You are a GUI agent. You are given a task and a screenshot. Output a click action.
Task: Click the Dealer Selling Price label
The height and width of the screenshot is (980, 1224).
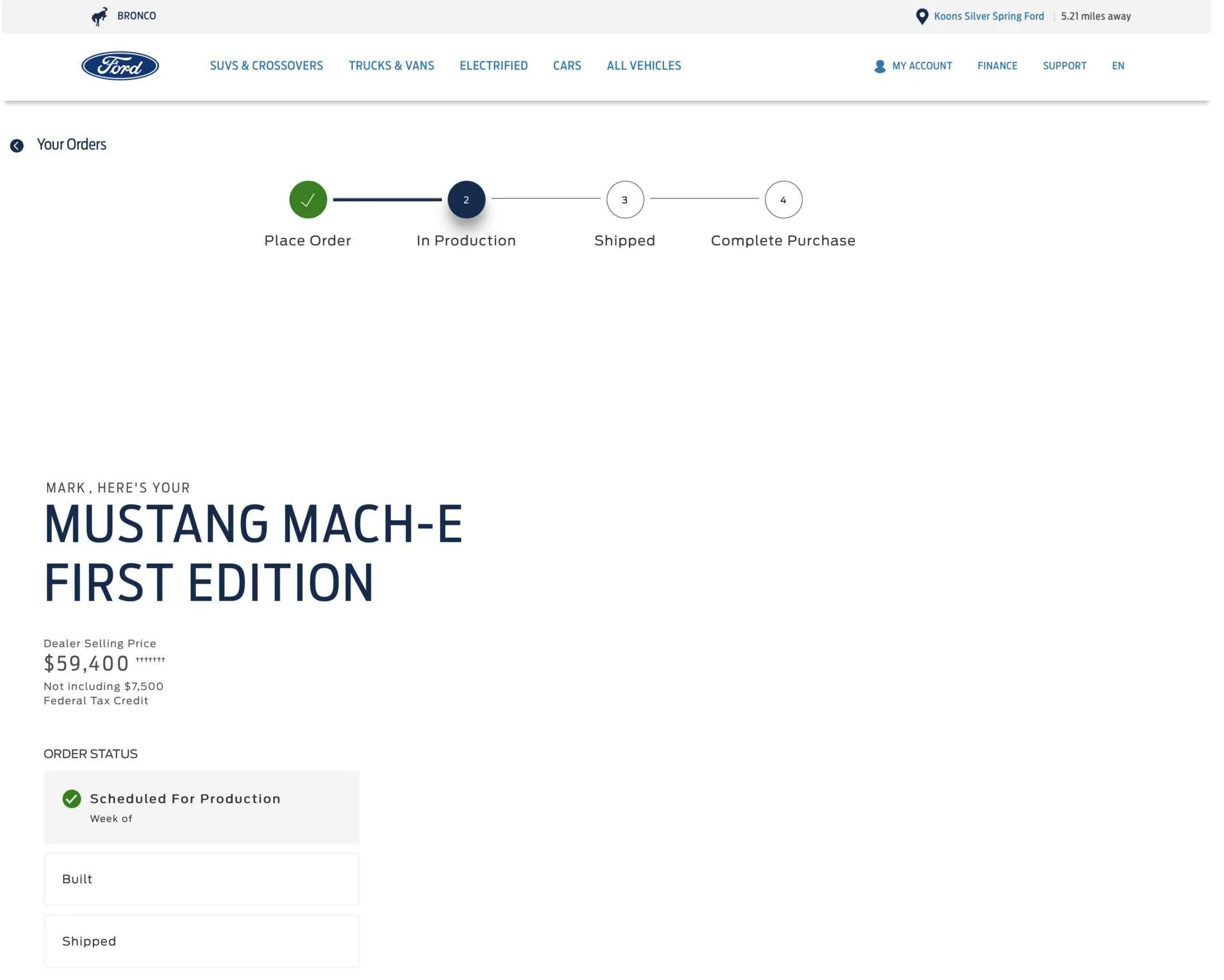click(x=100, y=644)
